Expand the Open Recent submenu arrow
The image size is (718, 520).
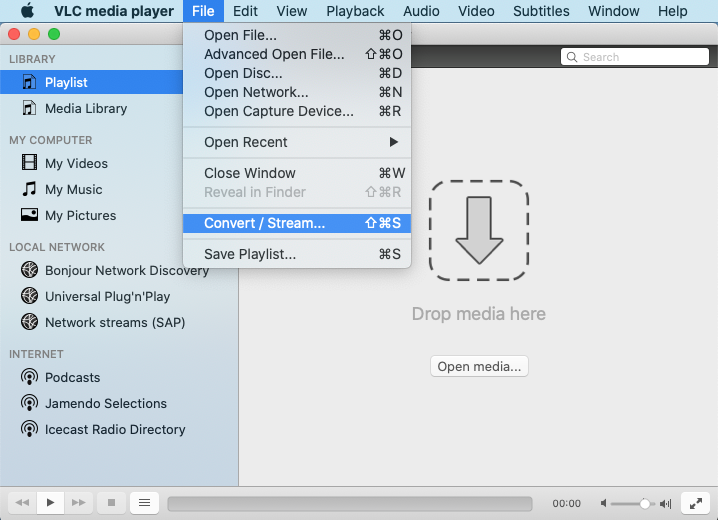point(393,142)
